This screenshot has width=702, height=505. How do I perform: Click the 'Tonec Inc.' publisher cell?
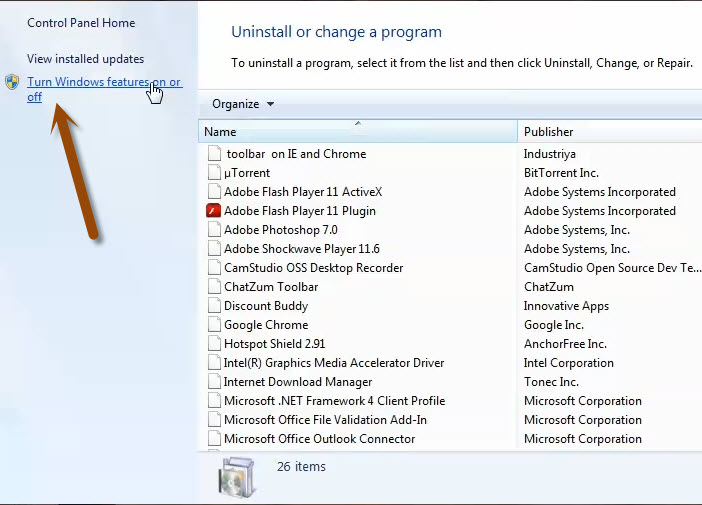pyautogui.click(x=551, y=382)
